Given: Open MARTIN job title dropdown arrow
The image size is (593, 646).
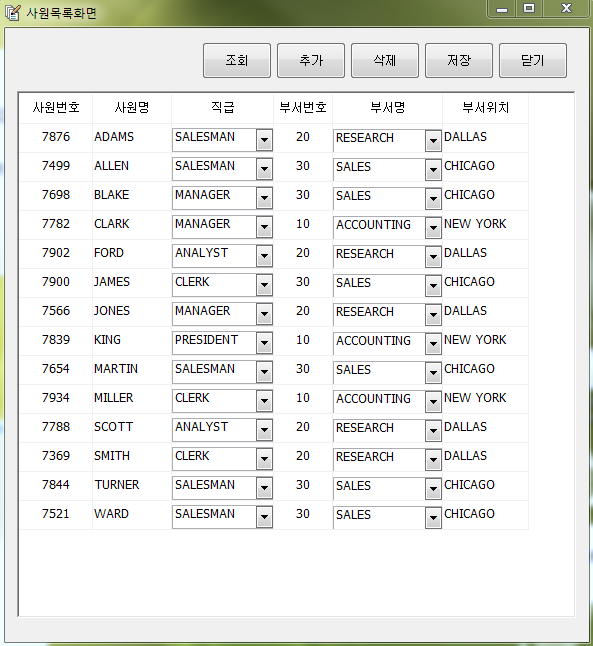Looking at the screenshot, I should pyautogui.click(x=264, y=372).
